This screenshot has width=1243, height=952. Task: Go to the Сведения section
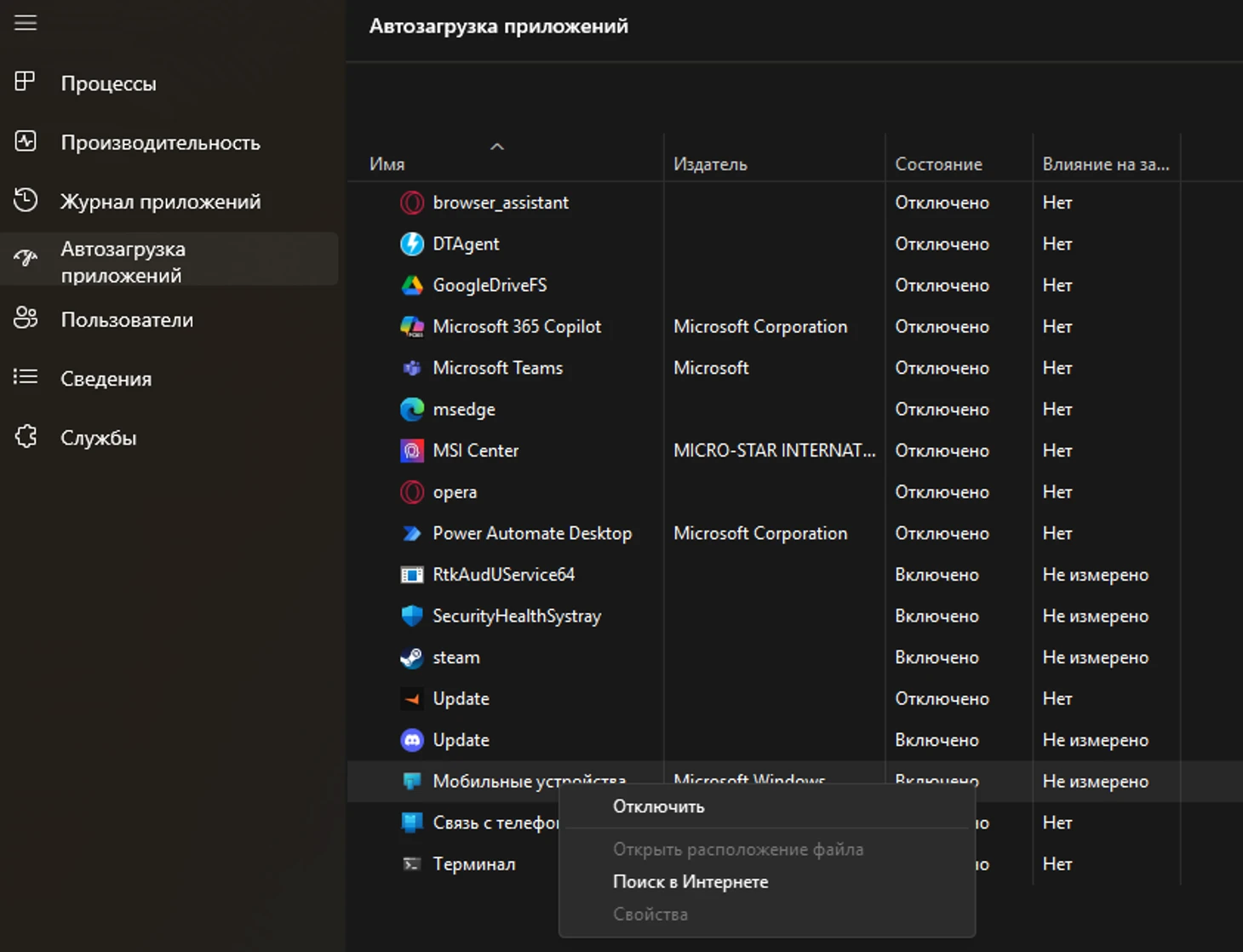coord(106,379)
